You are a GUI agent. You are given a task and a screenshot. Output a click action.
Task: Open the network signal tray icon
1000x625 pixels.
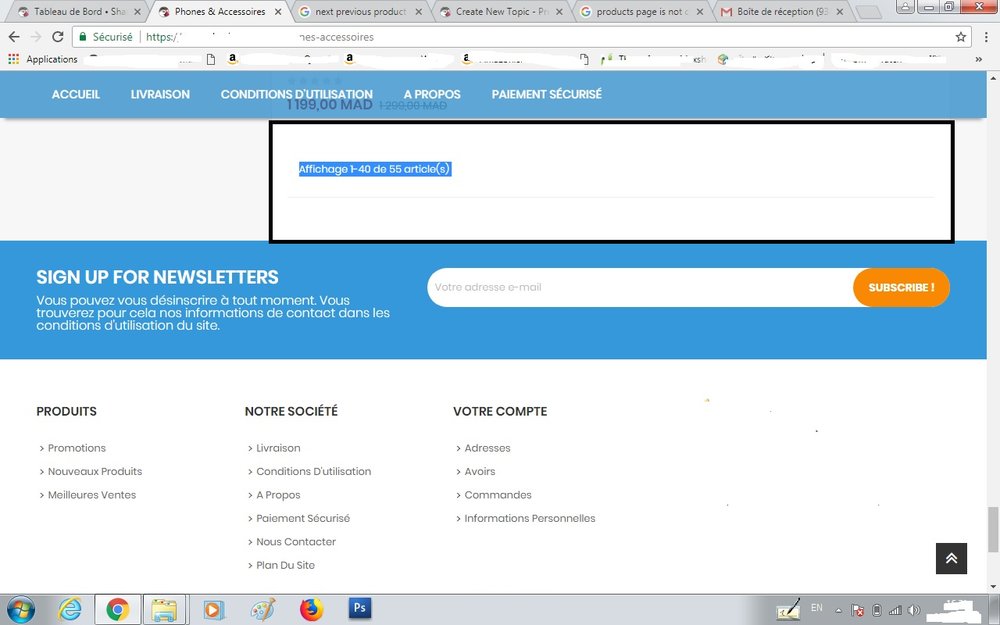pos(895,610)
